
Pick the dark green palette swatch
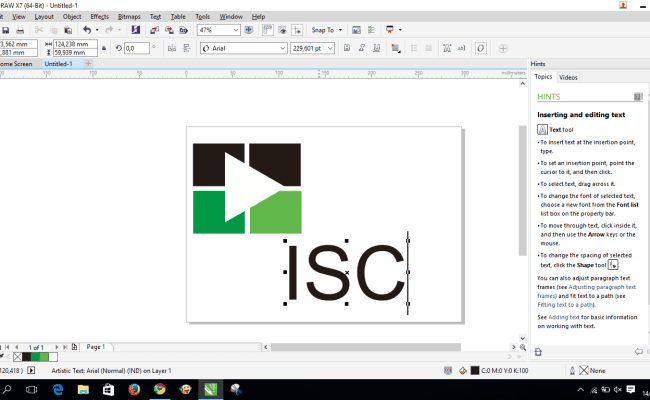35,357
